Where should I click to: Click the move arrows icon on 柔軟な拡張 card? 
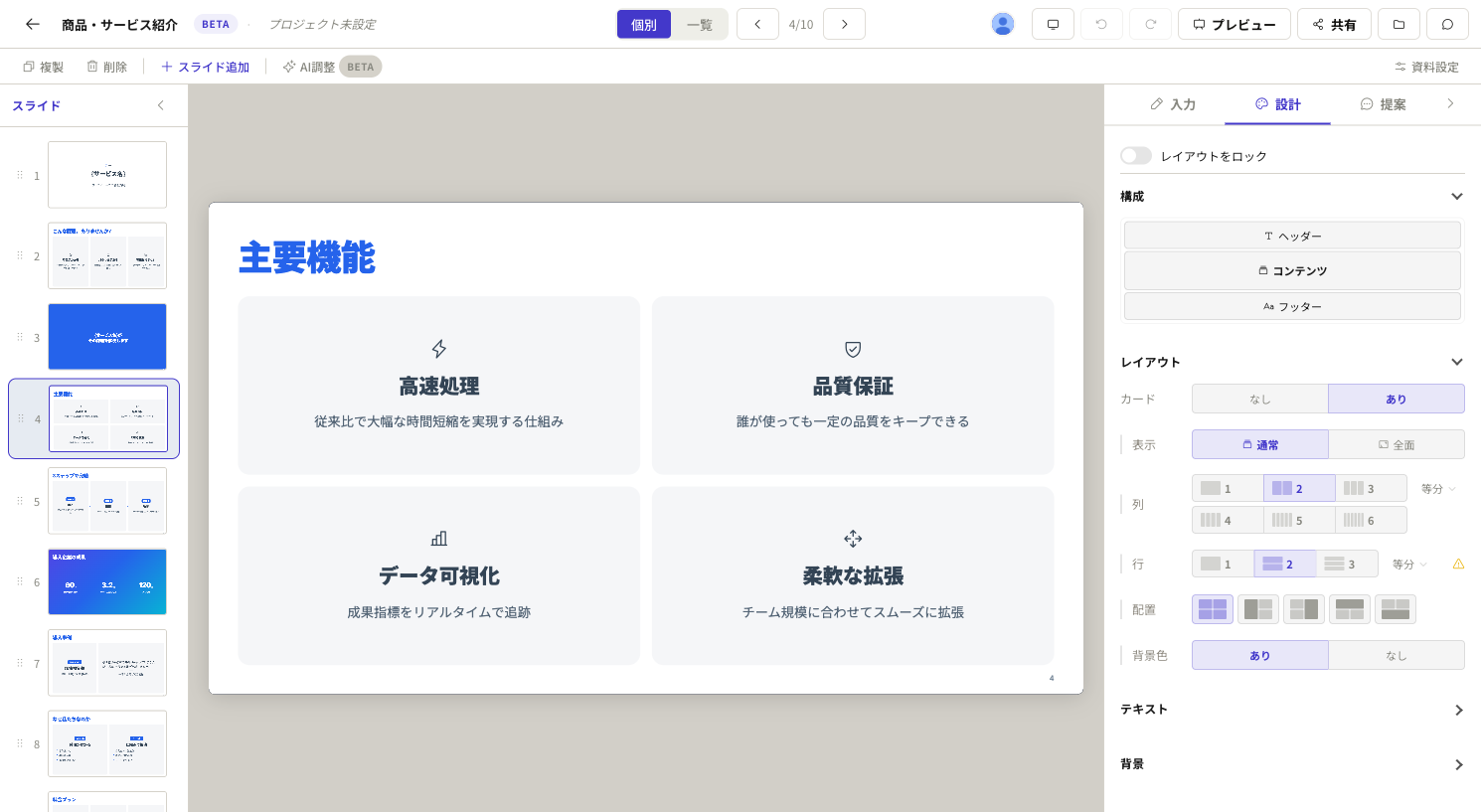(x=853, y=539)
